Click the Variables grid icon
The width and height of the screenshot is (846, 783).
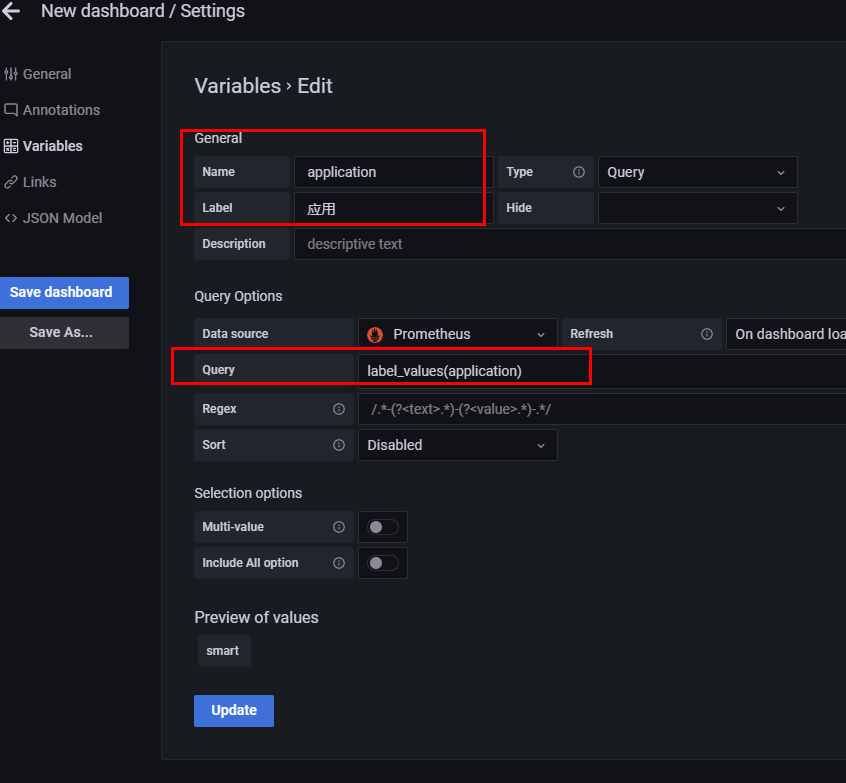tap(11, 146)
